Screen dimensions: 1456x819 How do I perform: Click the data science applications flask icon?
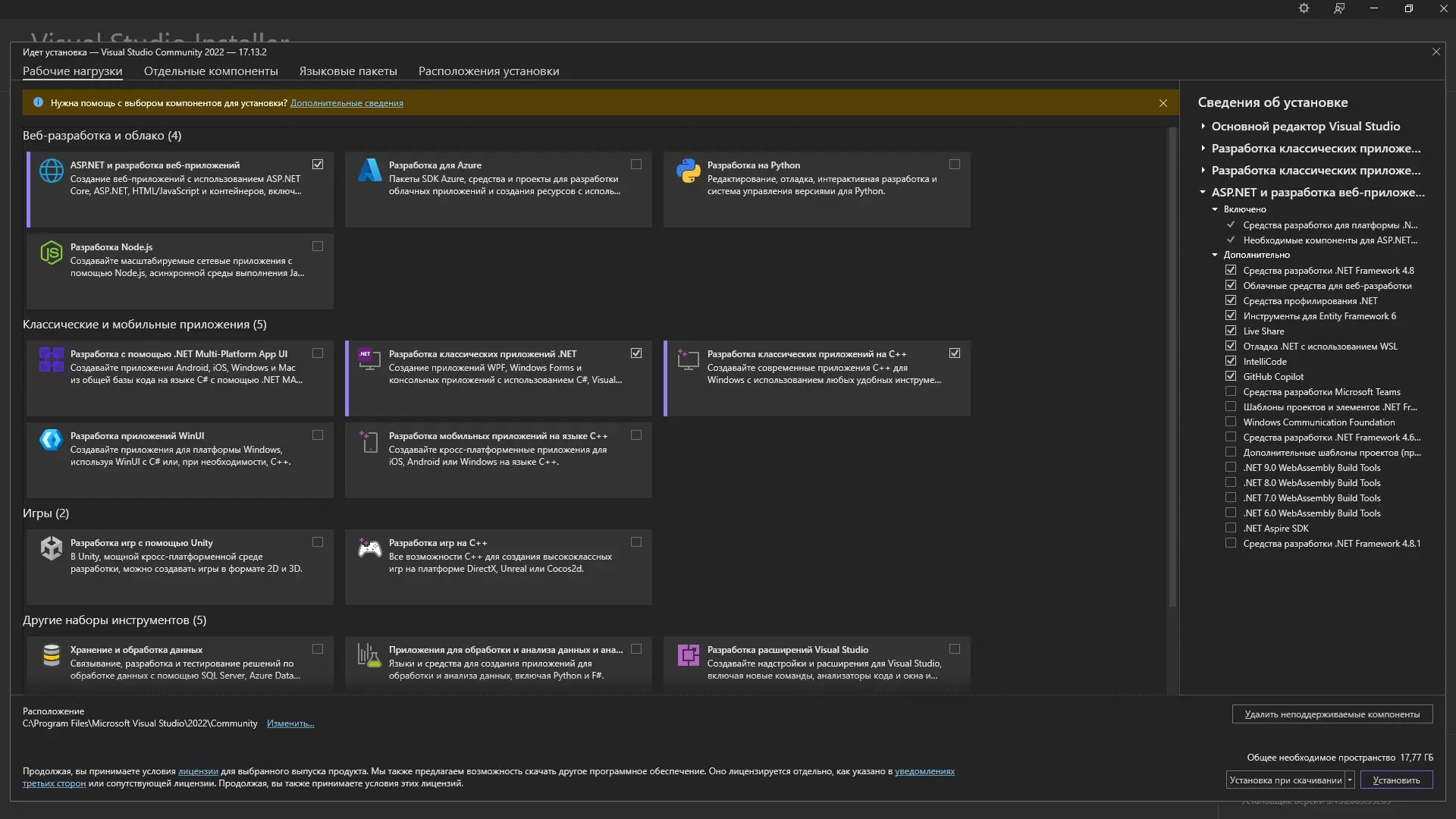(370, 655)
